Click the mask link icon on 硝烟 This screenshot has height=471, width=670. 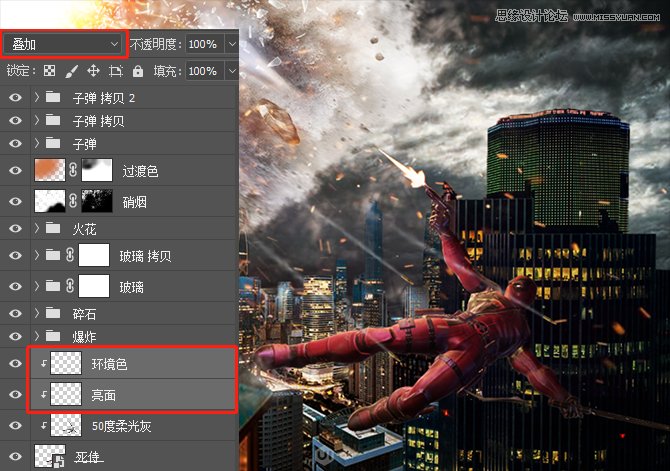[x=73, y=201]
